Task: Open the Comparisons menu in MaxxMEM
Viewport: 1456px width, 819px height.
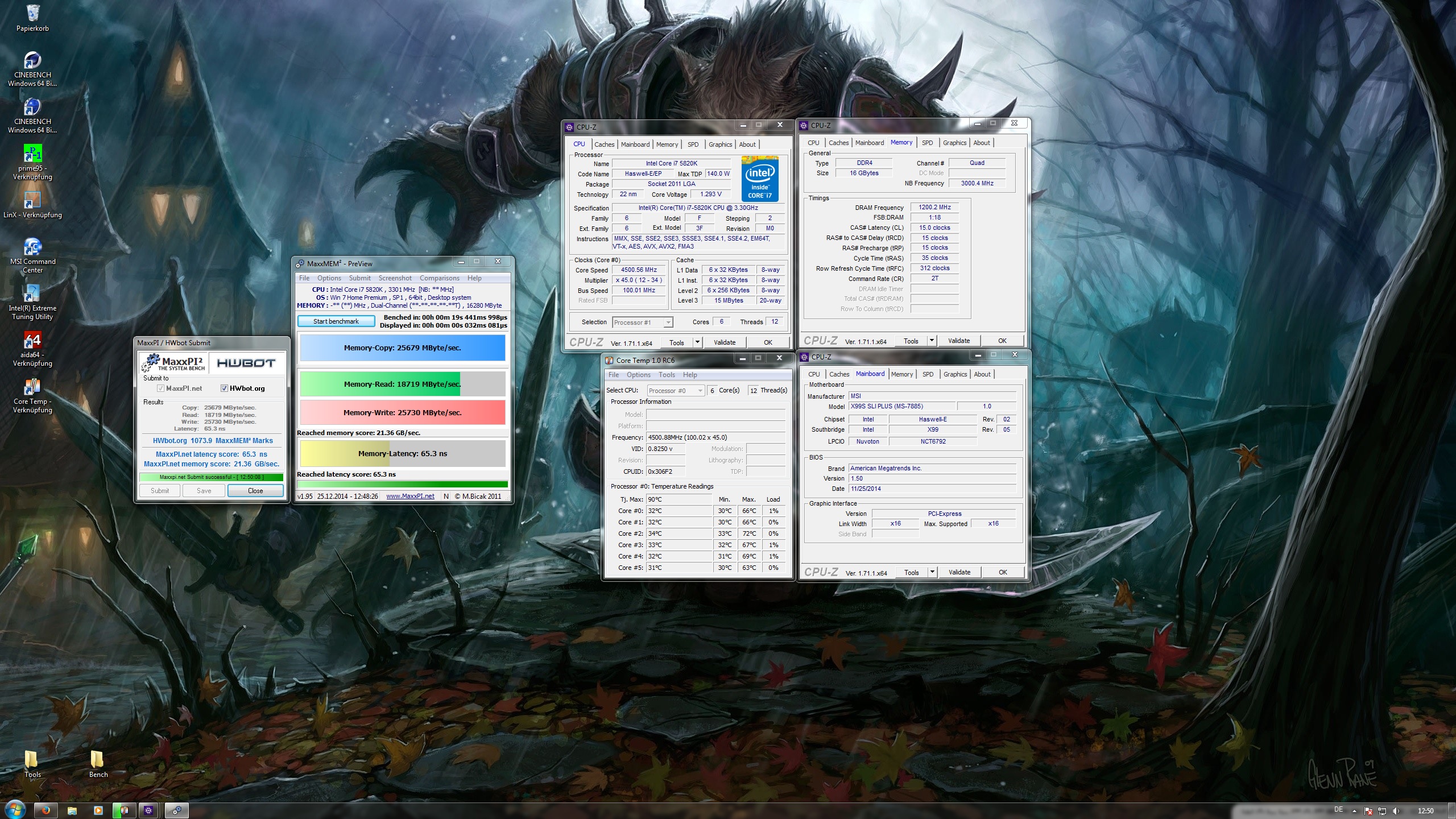Action: [439, 278]
